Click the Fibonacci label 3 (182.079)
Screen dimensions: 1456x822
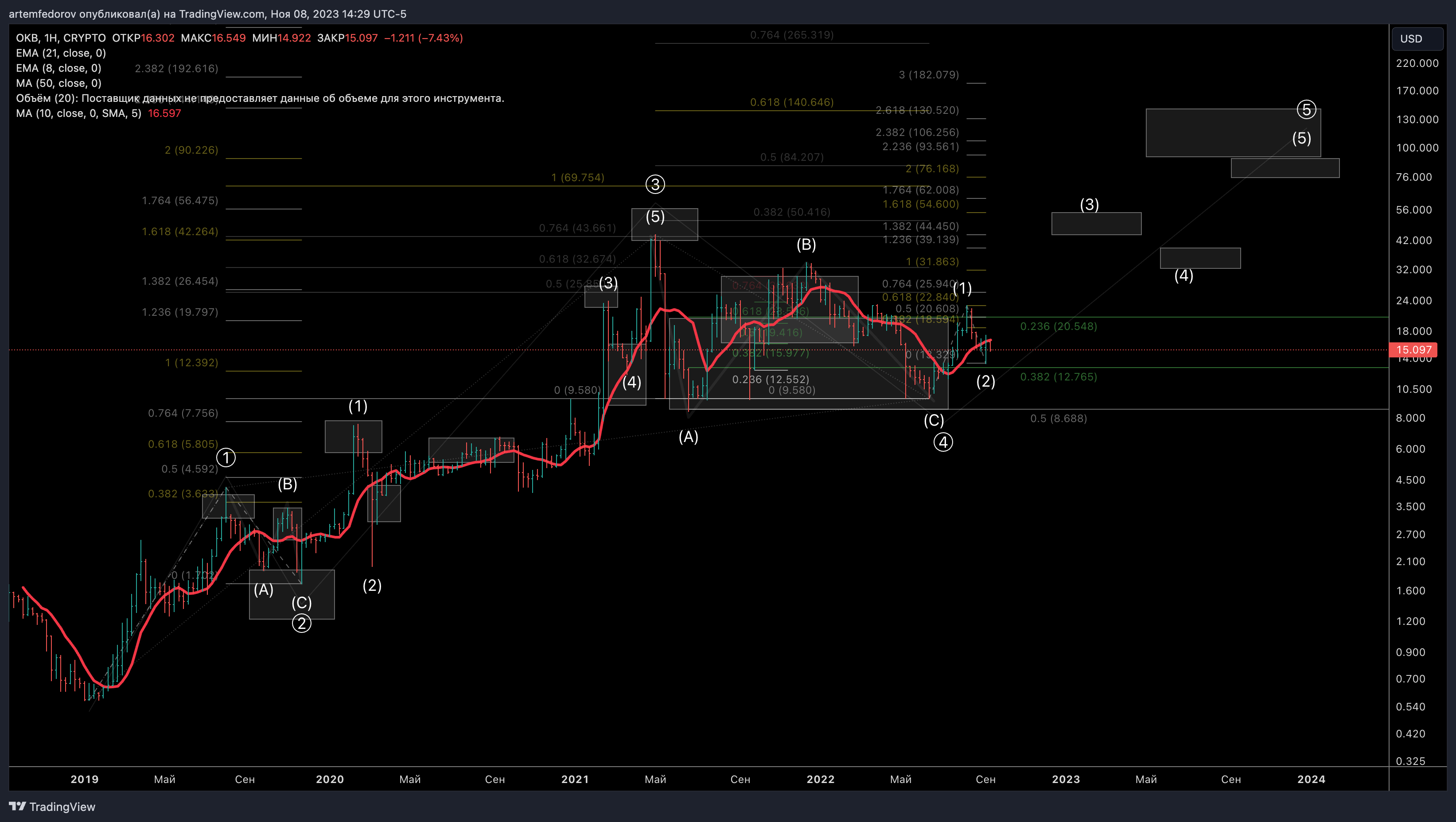tap(929, 74)
